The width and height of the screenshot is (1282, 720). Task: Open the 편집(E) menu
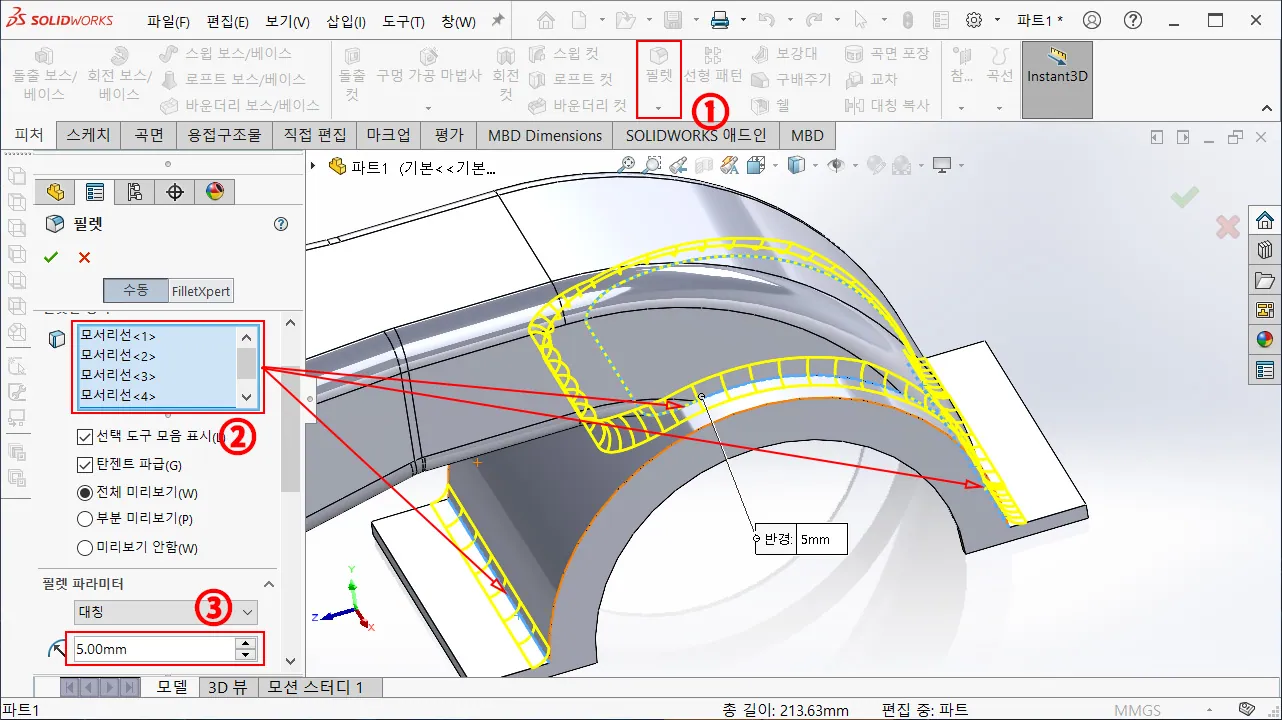point(227,21)
